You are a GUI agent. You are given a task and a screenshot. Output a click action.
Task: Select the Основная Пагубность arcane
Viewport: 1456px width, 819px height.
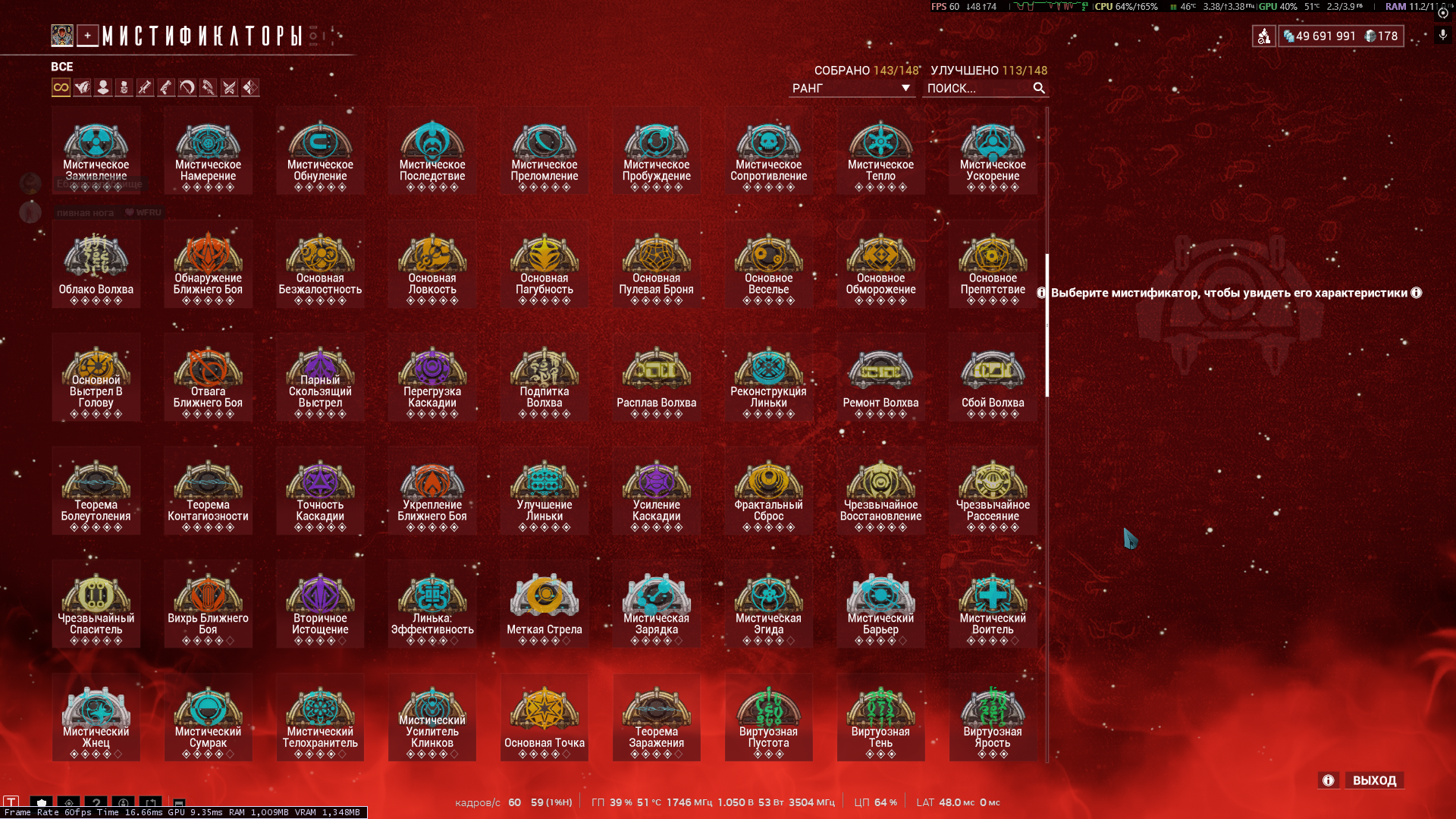[x=544, y=264]
